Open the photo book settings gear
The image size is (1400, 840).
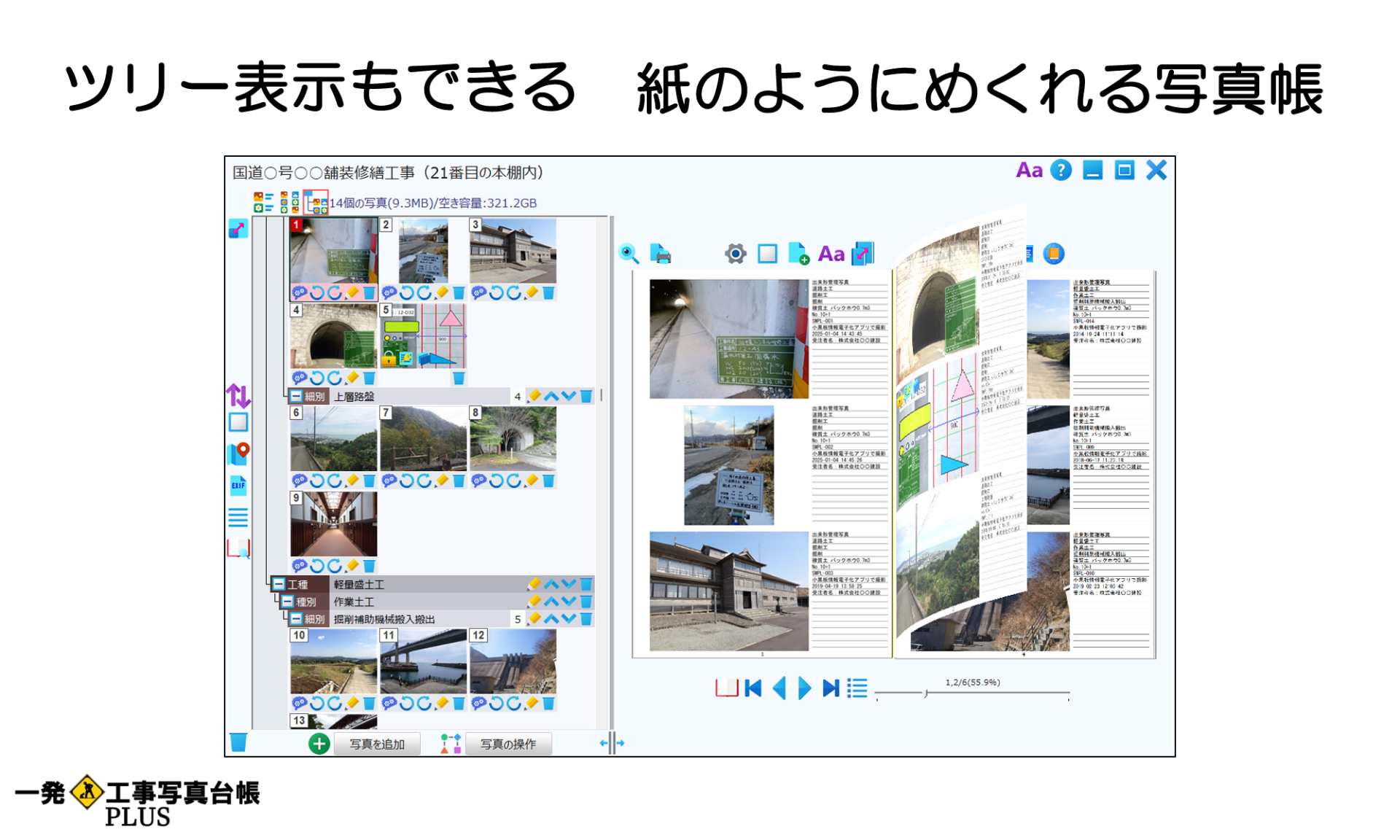pyautogui.click(x=734, y=254)
